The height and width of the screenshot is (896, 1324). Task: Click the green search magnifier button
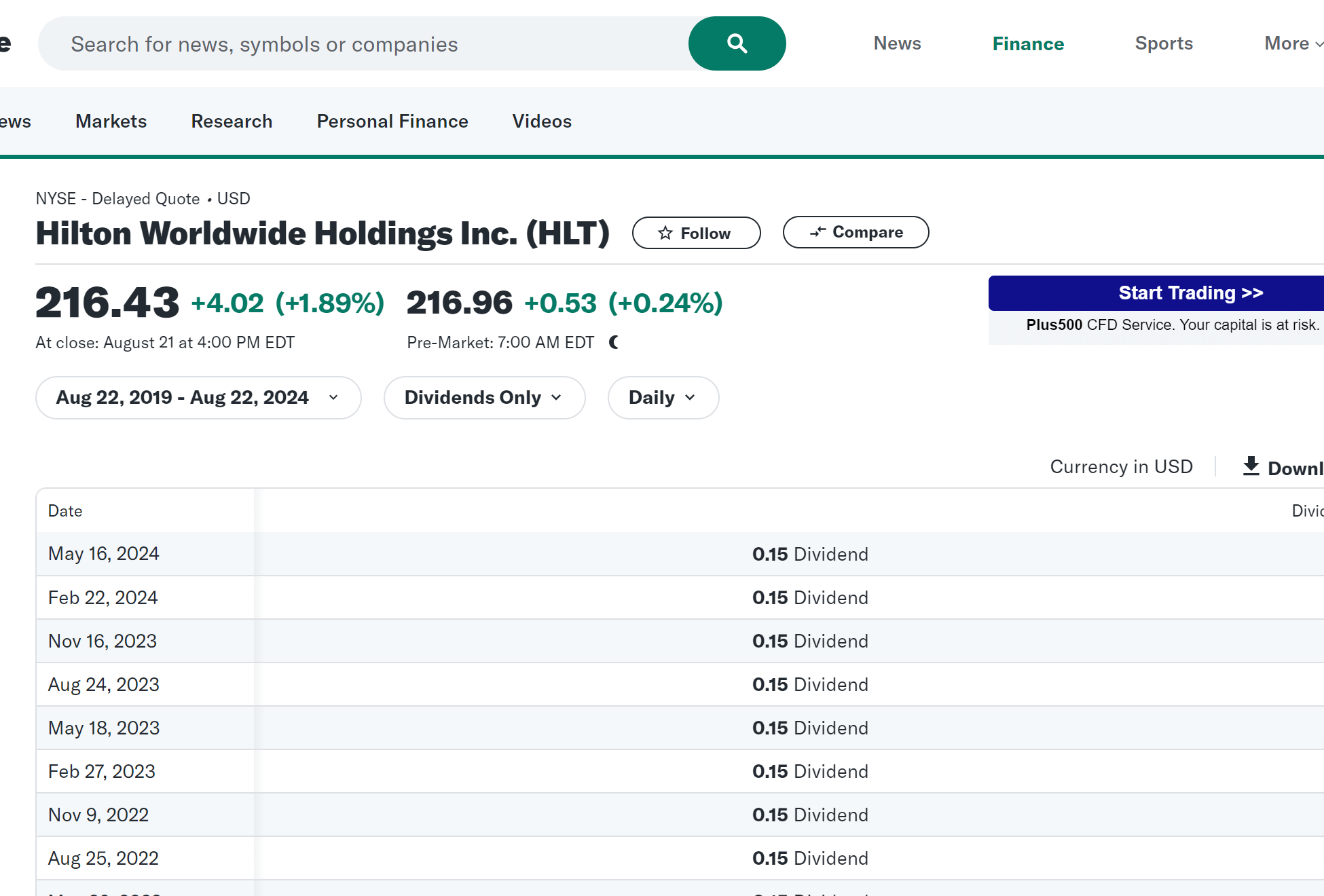click(x=737, y=43)
